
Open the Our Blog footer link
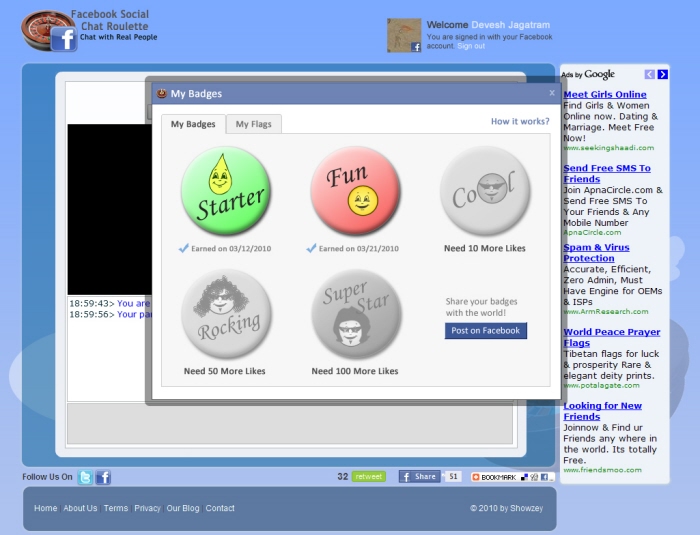(183, 508)
